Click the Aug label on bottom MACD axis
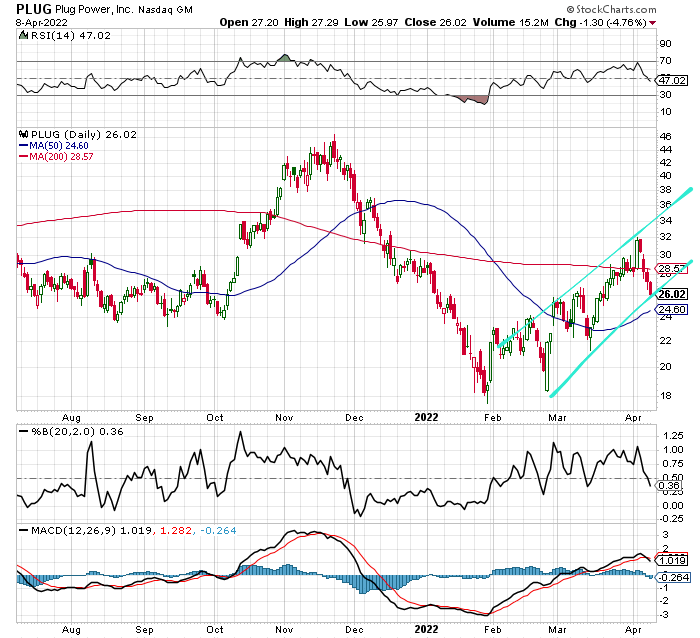Image resolution: width=700 pixels, height=638 pixels. 71,630
